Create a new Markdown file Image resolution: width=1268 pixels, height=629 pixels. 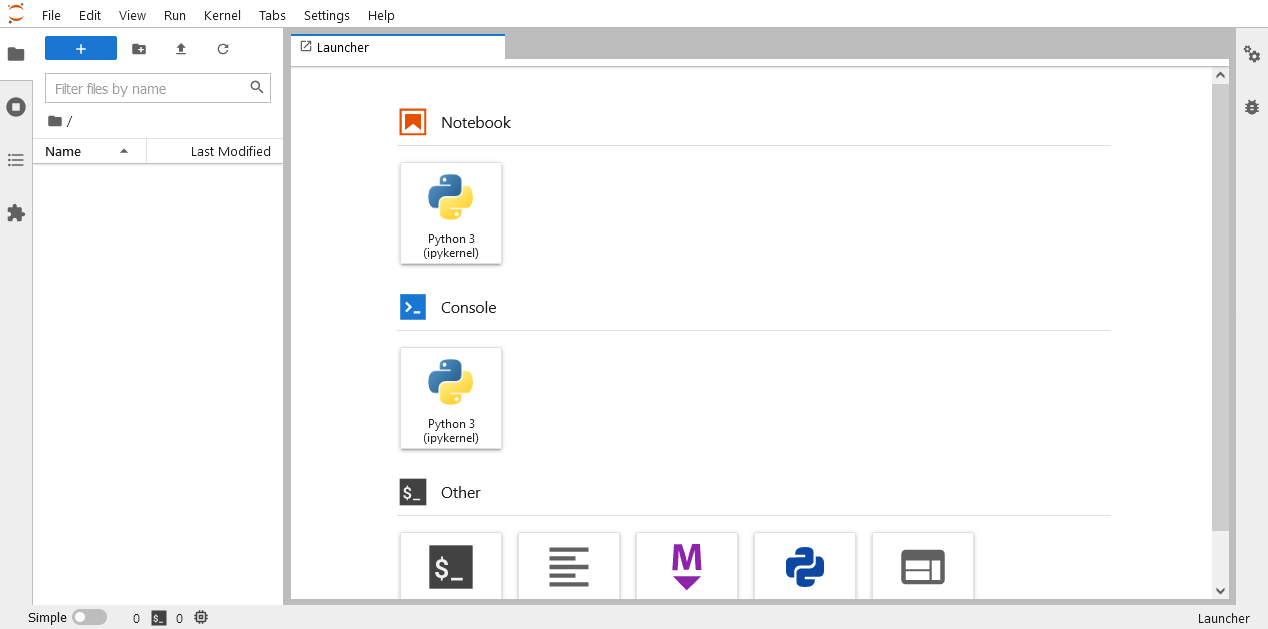[687, 566]
